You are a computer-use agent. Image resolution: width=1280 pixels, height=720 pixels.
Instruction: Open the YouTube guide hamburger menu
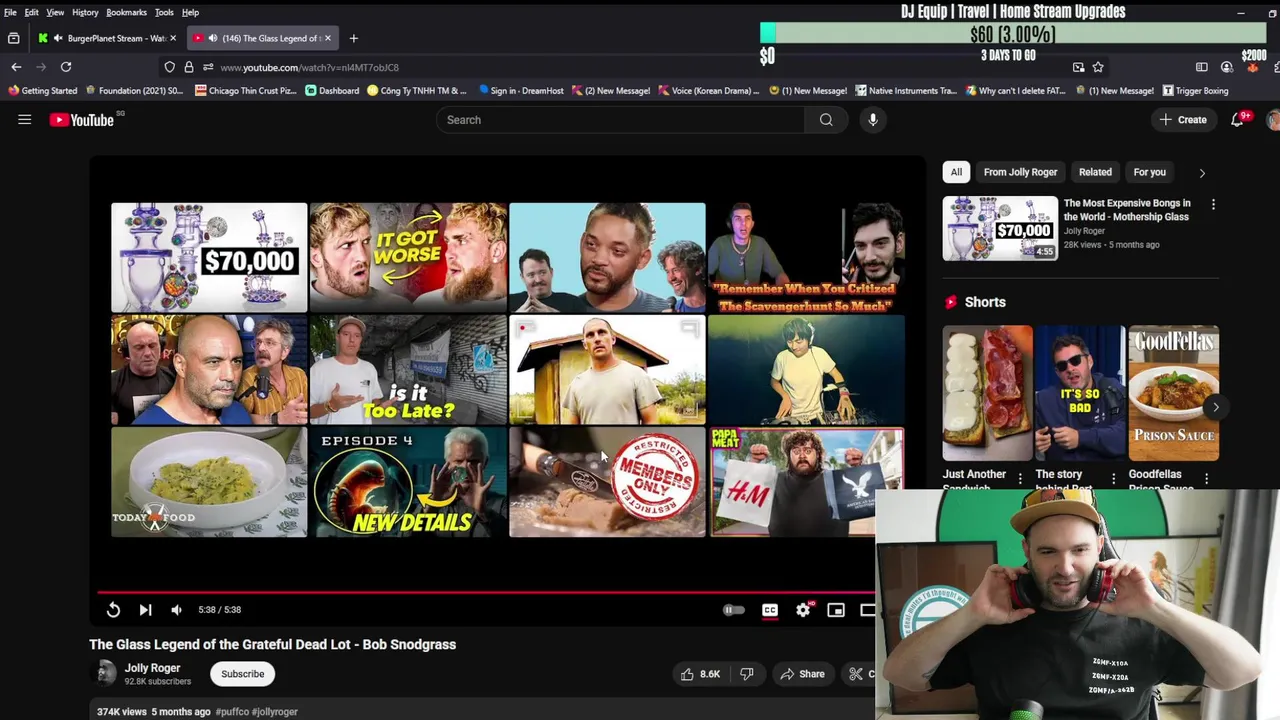[x=25, y=120]
